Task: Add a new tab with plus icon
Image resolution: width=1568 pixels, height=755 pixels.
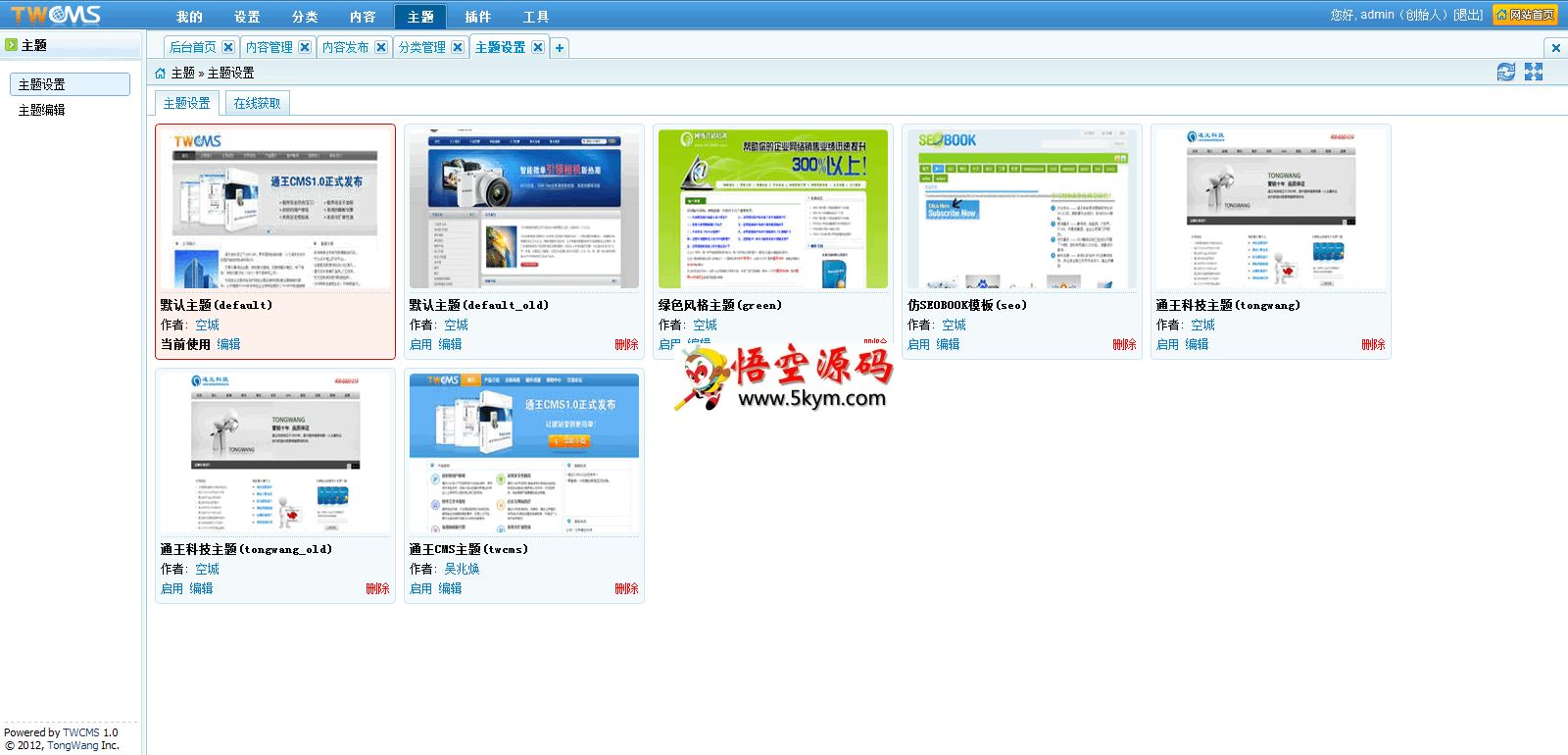Action: click(x=560, y=47)
